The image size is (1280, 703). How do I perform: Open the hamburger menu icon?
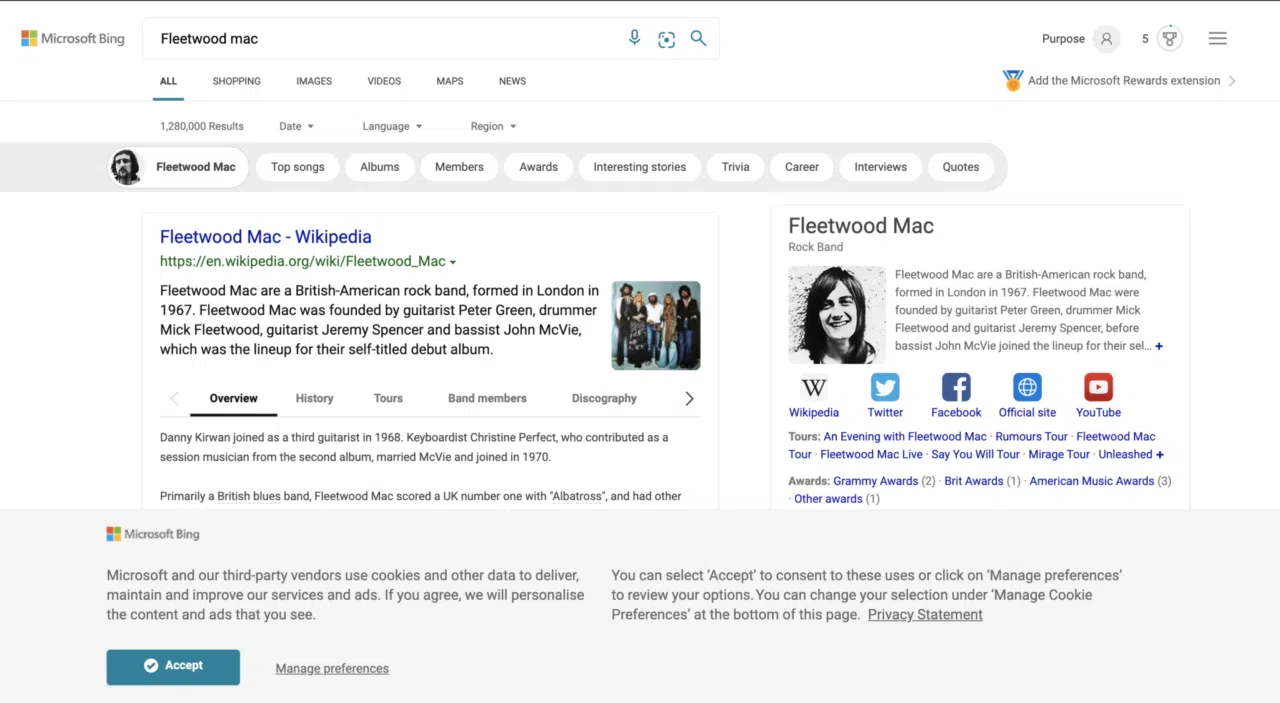tap(1217, 39)
